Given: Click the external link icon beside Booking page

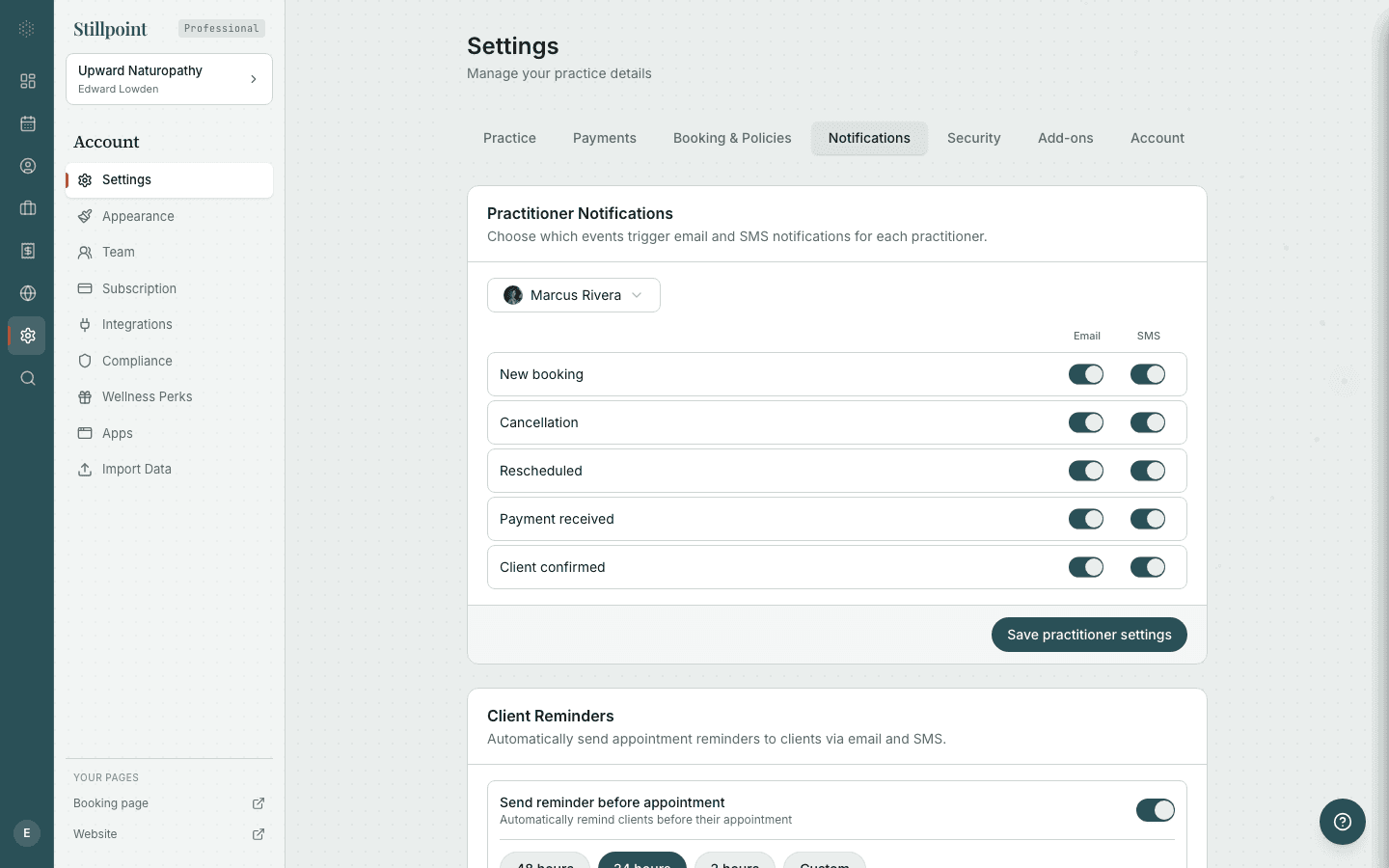Looking at the screenshot, I should 259,803.
